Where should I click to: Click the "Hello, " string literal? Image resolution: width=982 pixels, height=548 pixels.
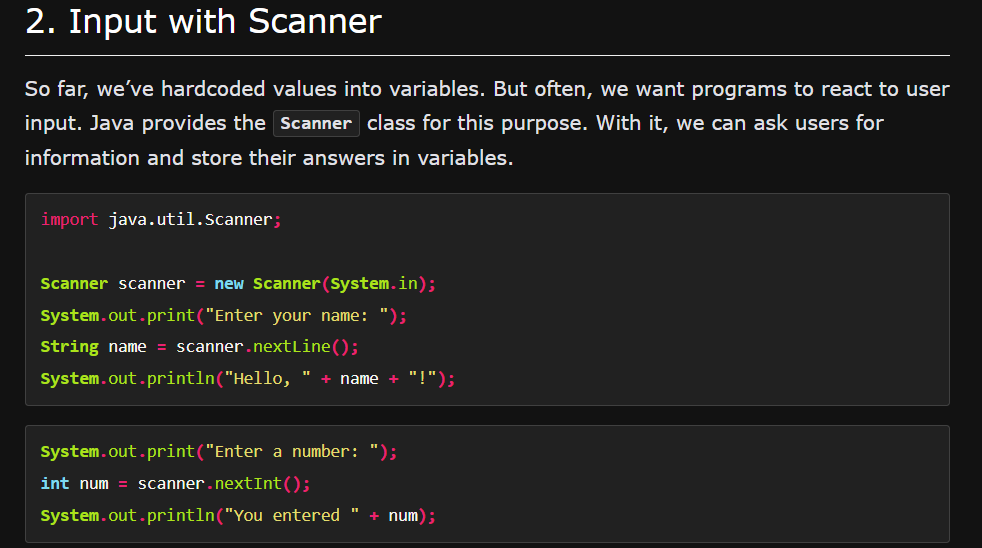[268, 379]
